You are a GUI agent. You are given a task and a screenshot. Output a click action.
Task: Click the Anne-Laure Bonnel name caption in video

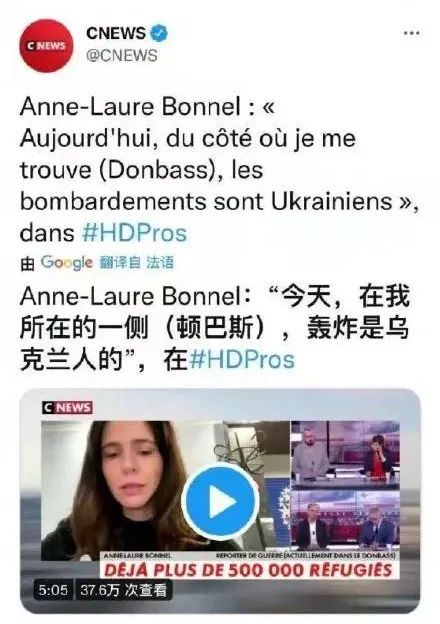click(x=138, y=555)
